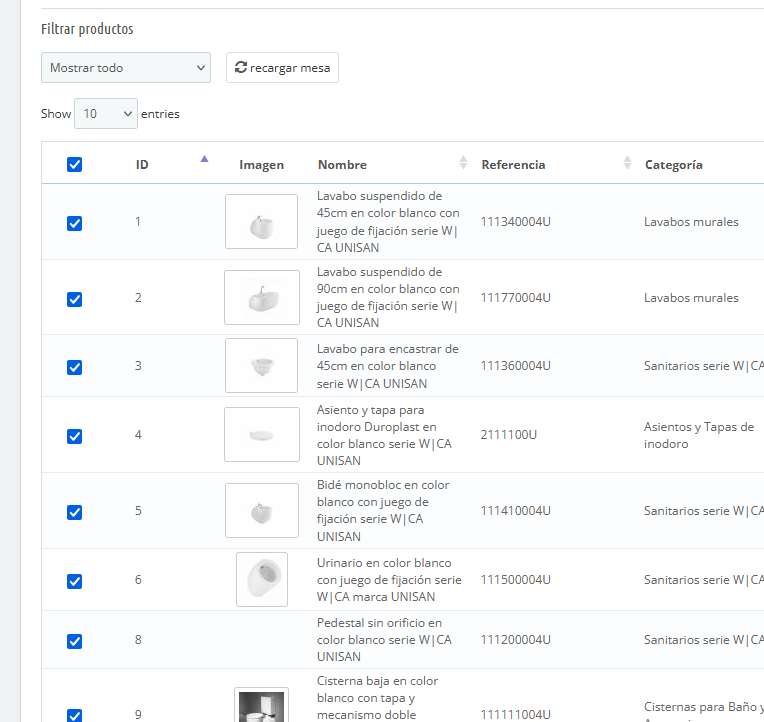Open the Show entries count dropdown
This screenshot has width=764, height=722.
[106, 114]
